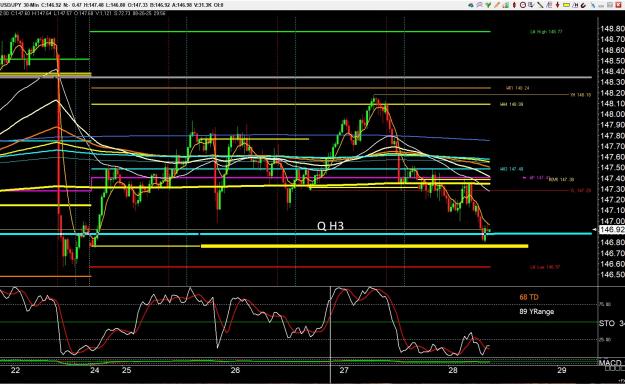Viewport: 625px width, 384px height.
Task: Click the cyan MID 147.48 level label
Action: (511, 169)
